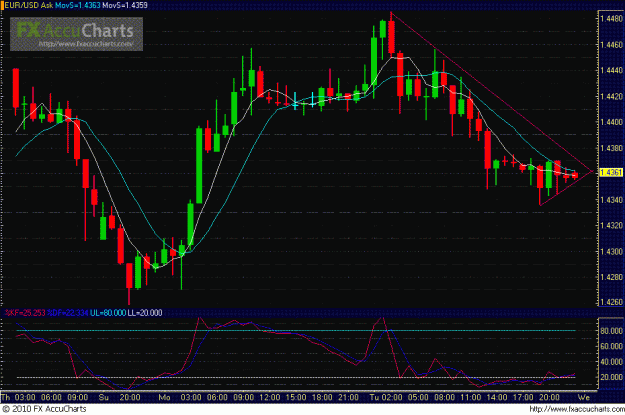Open the fxaccucharts.com URL in the footer
Viewport: 625px width, 415px height.
(577, 409)
